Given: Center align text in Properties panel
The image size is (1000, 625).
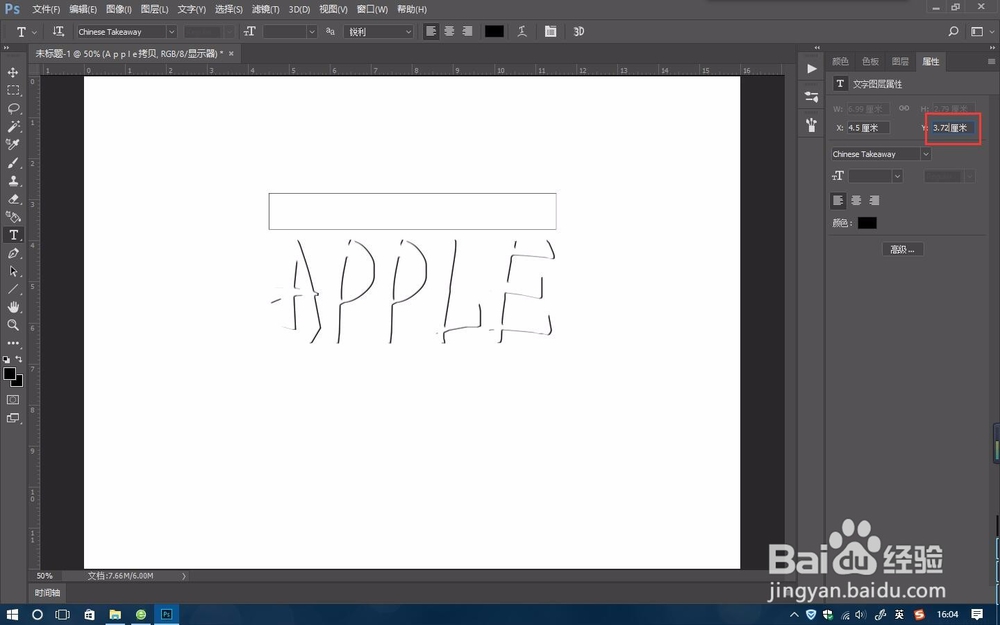Looking at the screenshot, I should 857,200.
